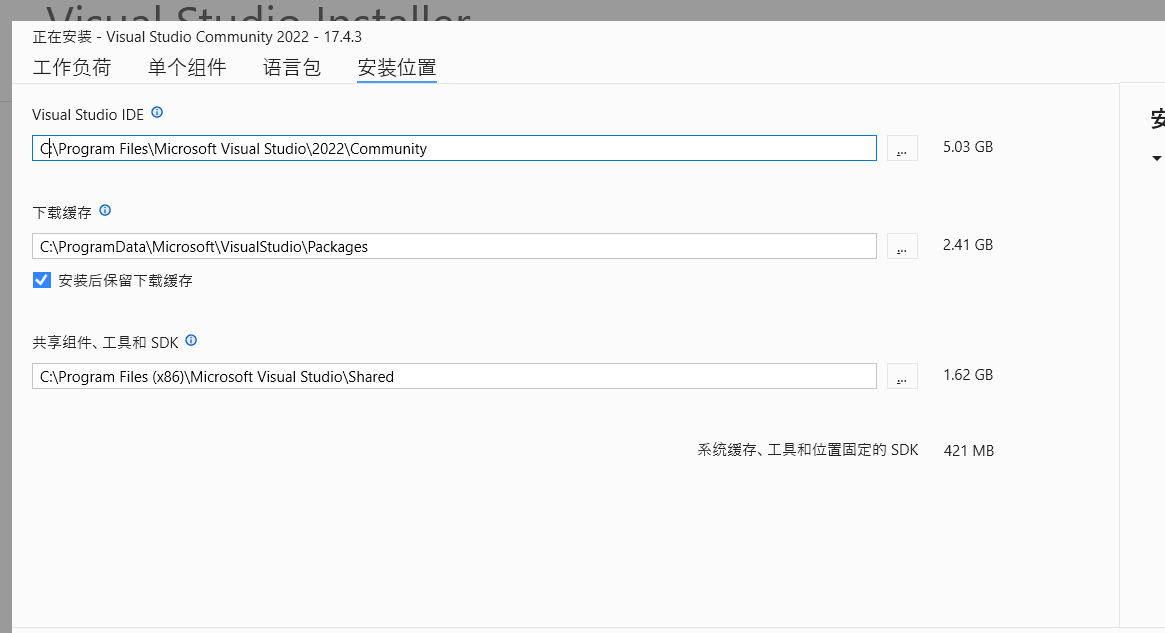Select the 2.41 GB size value
The image size is (1165, 633).
coord(968,245)
